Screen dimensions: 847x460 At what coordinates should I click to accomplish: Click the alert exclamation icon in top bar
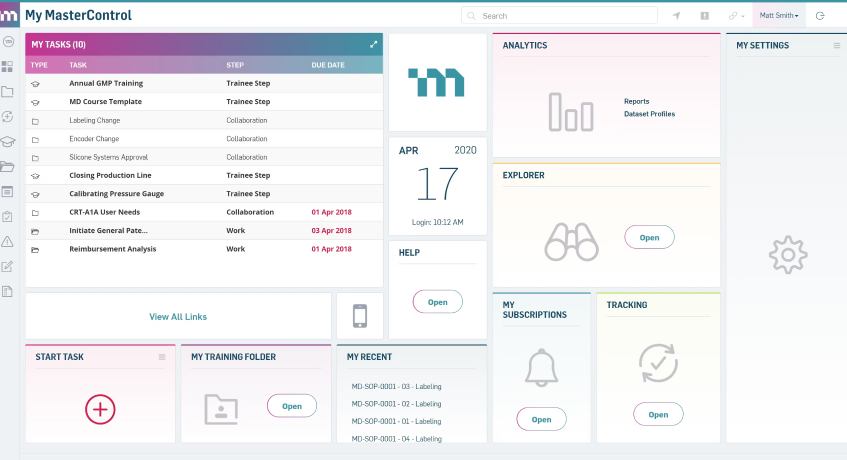pyautogui.click(x=704, y=16)
